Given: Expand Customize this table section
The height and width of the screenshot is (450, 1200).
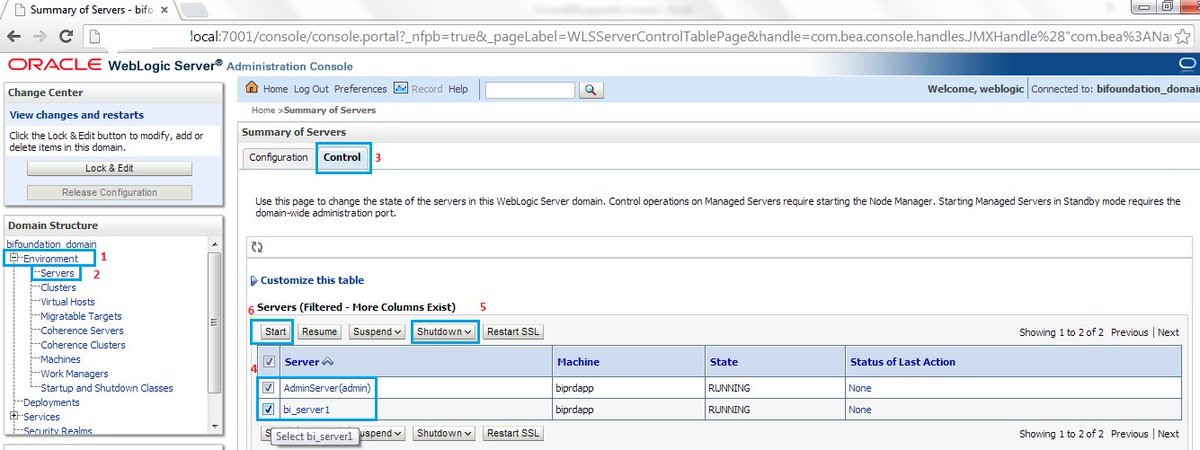Looking at the screenshot, I should pos(306,280).
